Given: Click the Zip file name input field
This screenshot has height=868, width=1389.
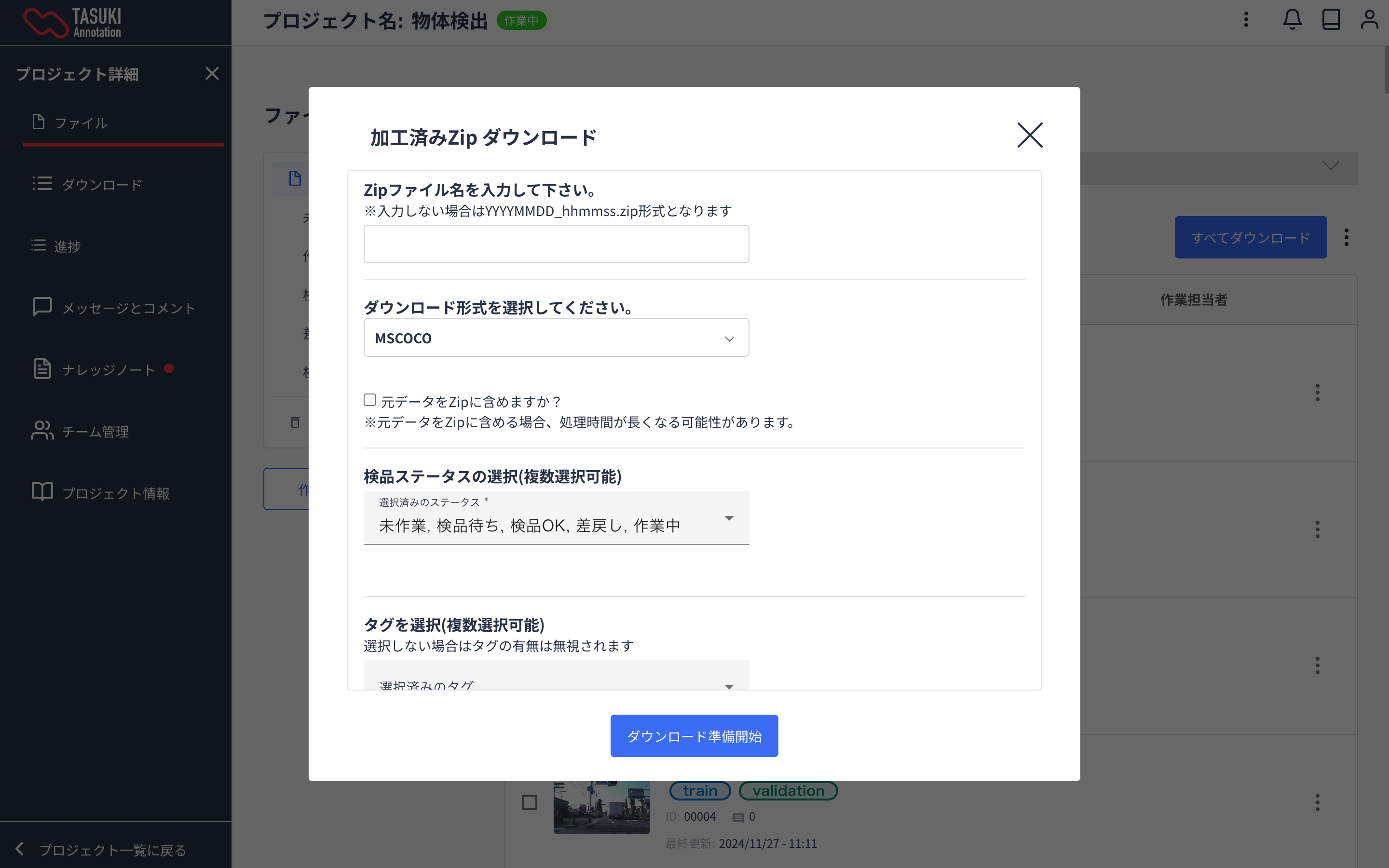Looking at the screenshot, I should point(556,244).
